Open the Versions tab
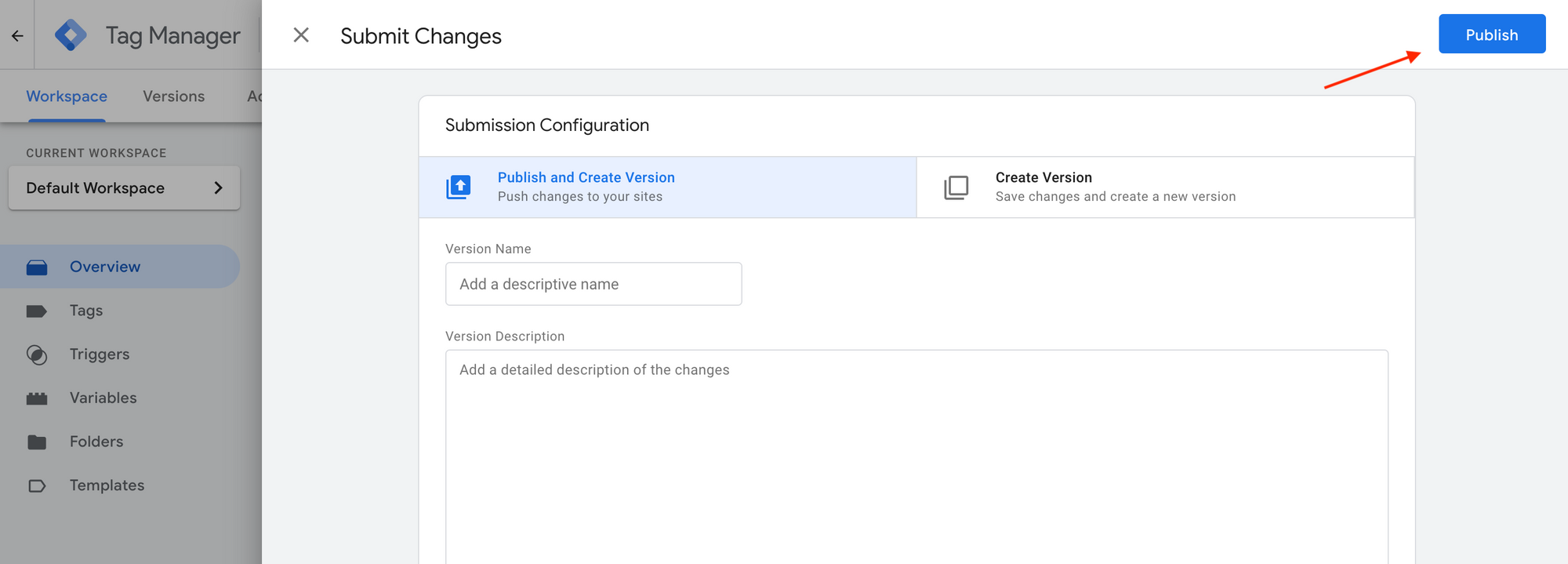Viewport: 1568px width, 564px height. (173, 96)
